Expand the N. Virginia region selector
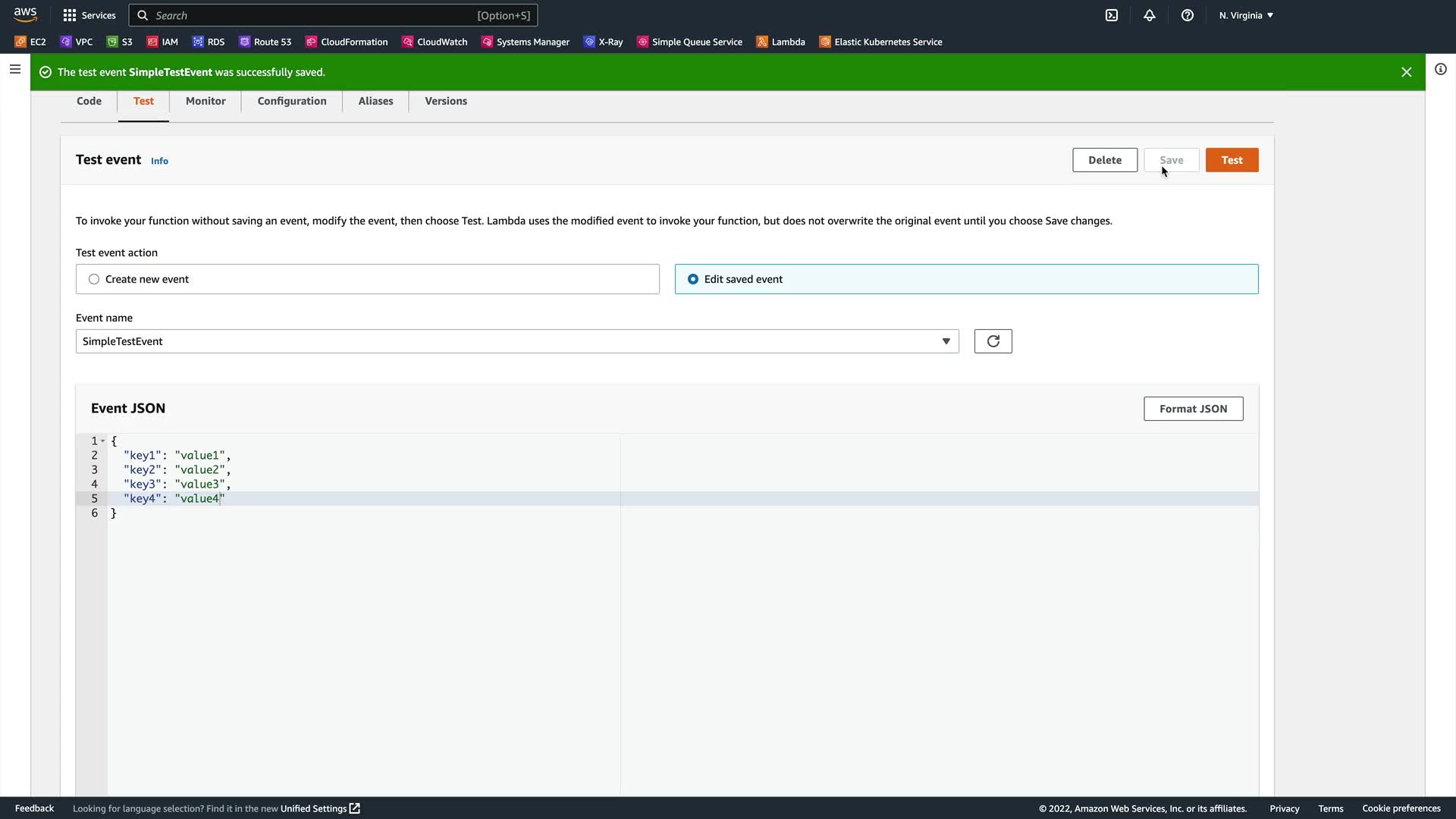Screen dimensions: 1456x819 point(1246,15)
